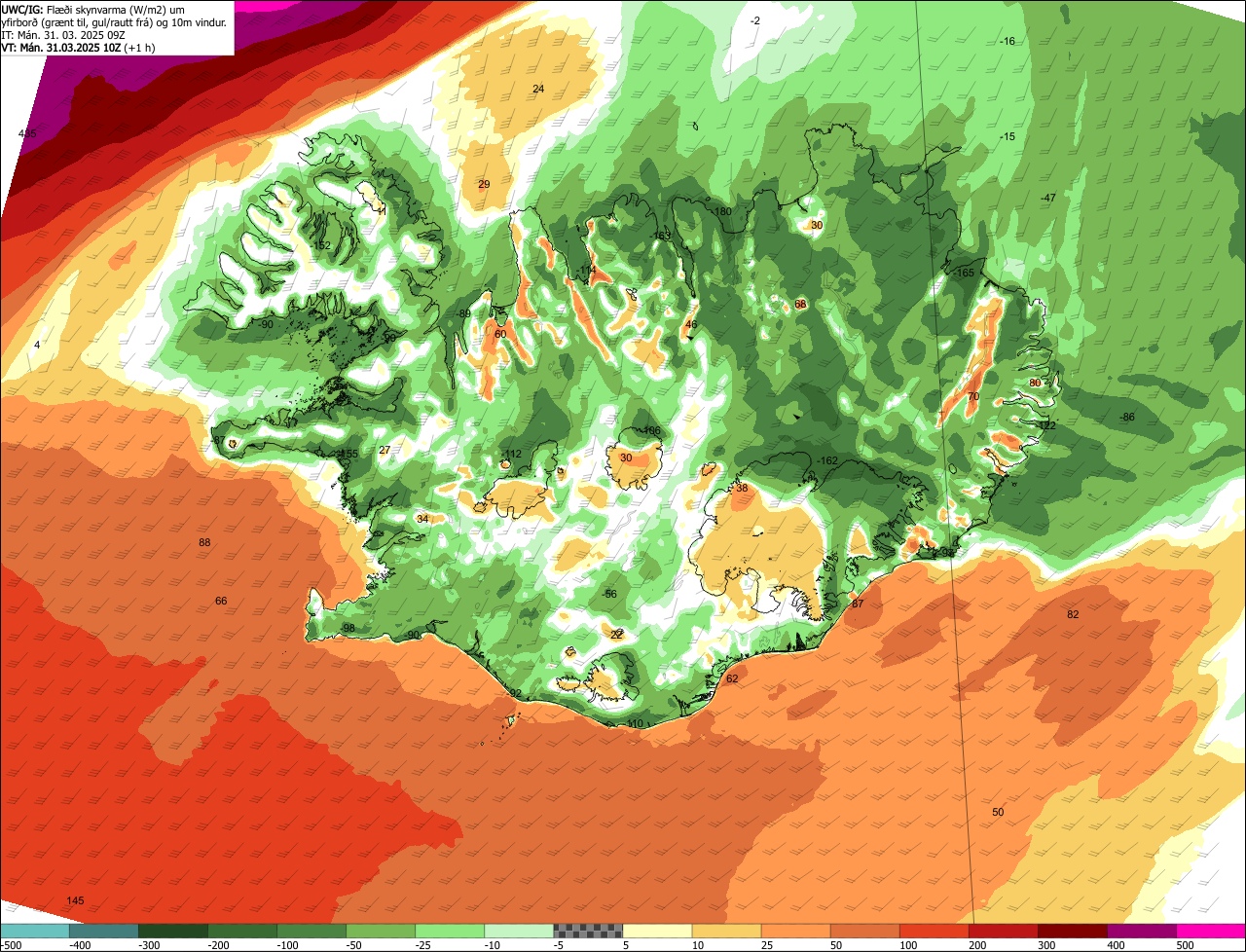Click the map value '70' in the east
This screenshot has width=1246, height=952.
972,397
